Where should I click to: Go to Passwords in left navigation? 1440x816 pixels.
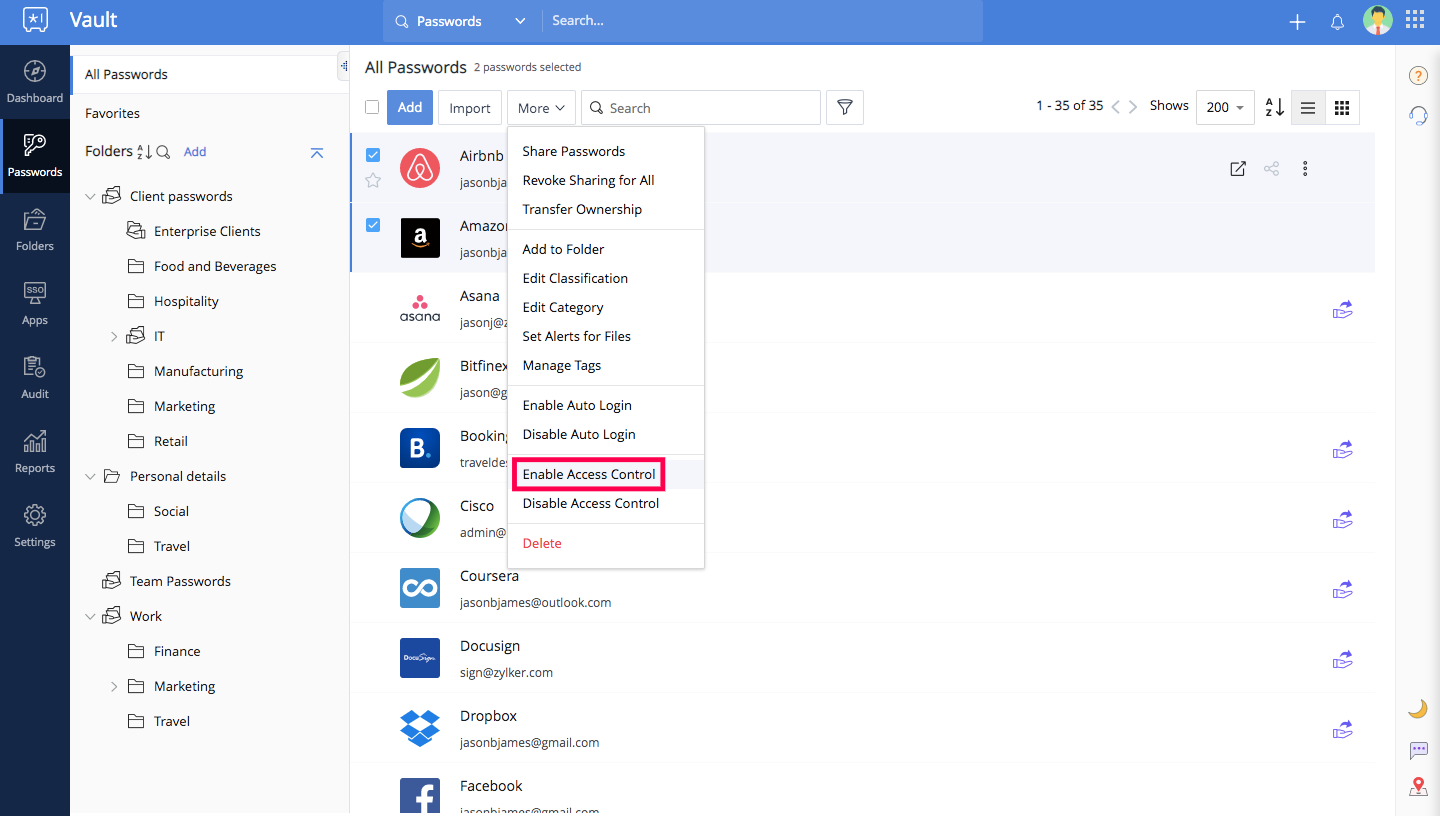coord(35,156)
